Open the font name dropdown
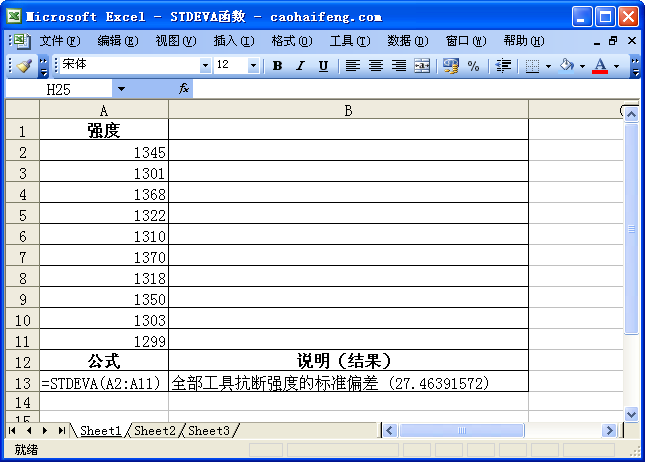Image resolution: width=645 pixels, height=462 pixels. (x=206, y=66)
